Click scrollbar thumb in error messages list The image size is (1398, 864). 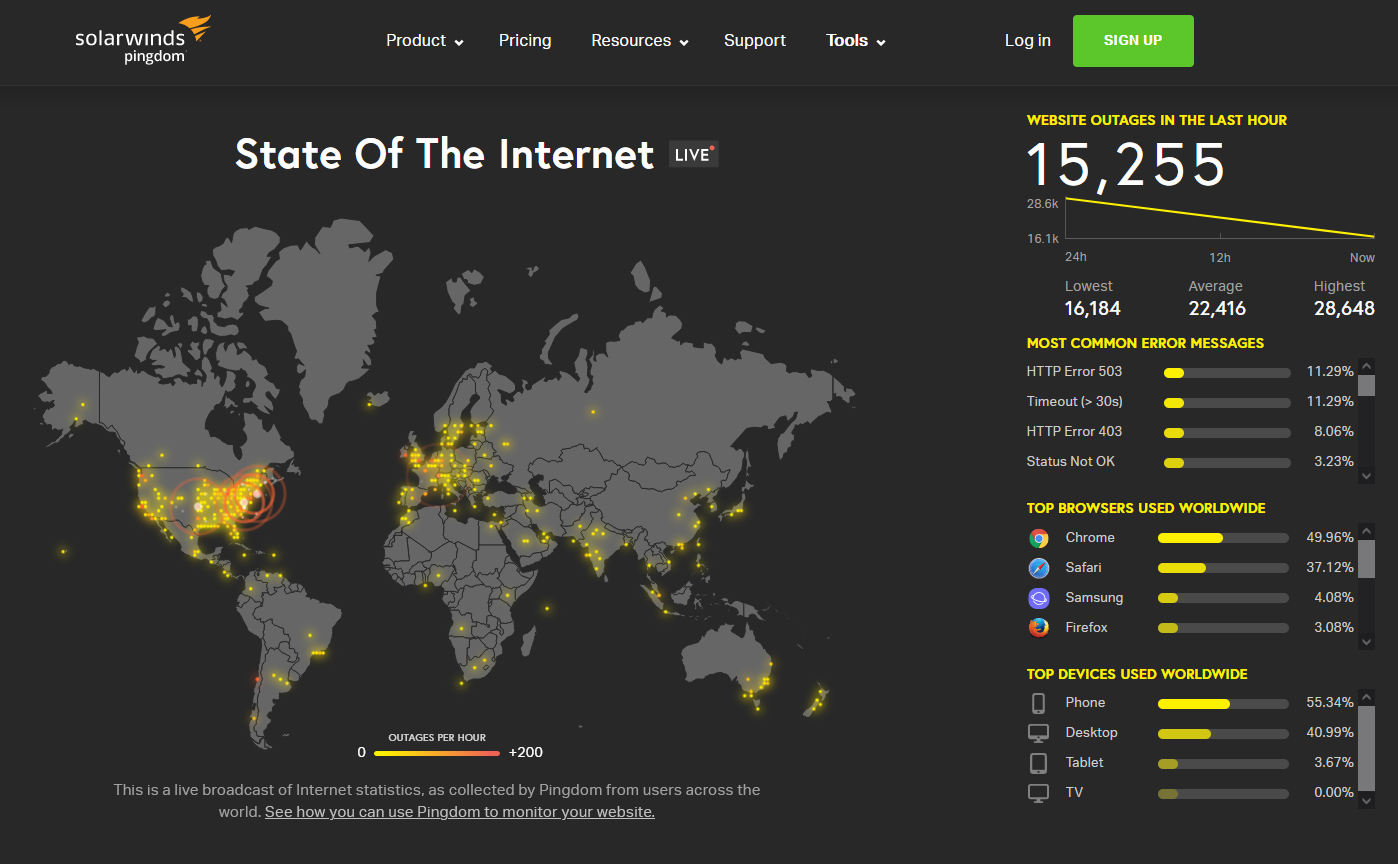(x=1367, y=385)
